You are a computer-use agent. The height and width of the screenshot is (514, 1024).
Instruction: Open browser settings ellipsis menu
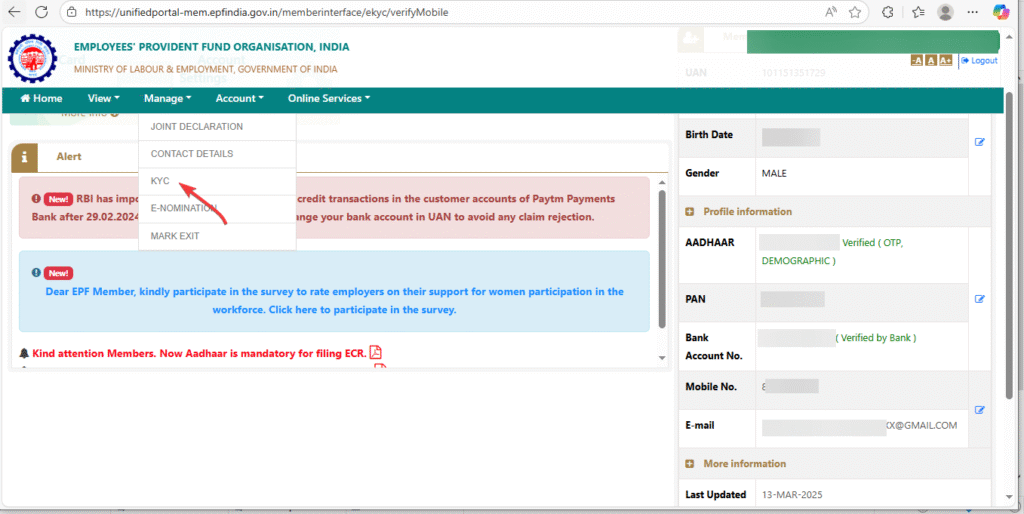[x=972, y=12]
